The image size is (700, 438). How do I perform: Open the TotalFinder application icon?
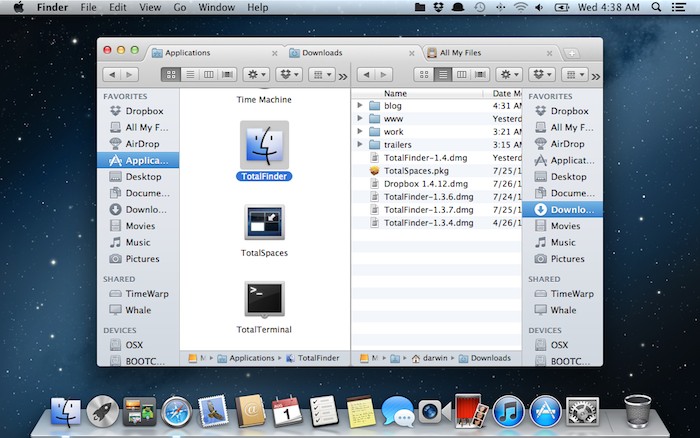264,146
